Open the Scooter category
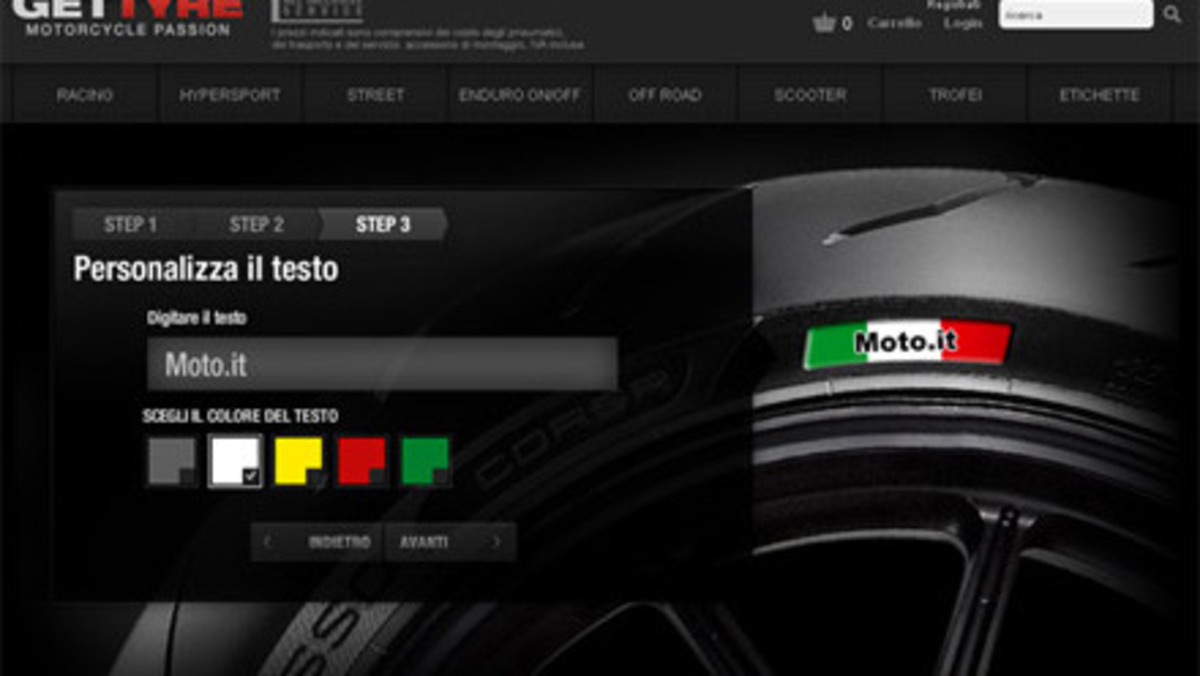 point(810,95)
